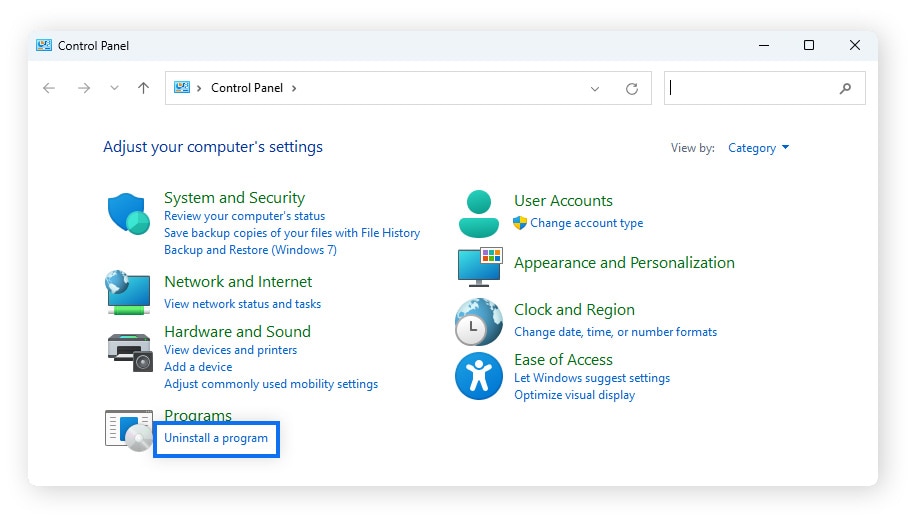Open System and Security
This screenshot has width=910, height=515.
pos(234,197)
